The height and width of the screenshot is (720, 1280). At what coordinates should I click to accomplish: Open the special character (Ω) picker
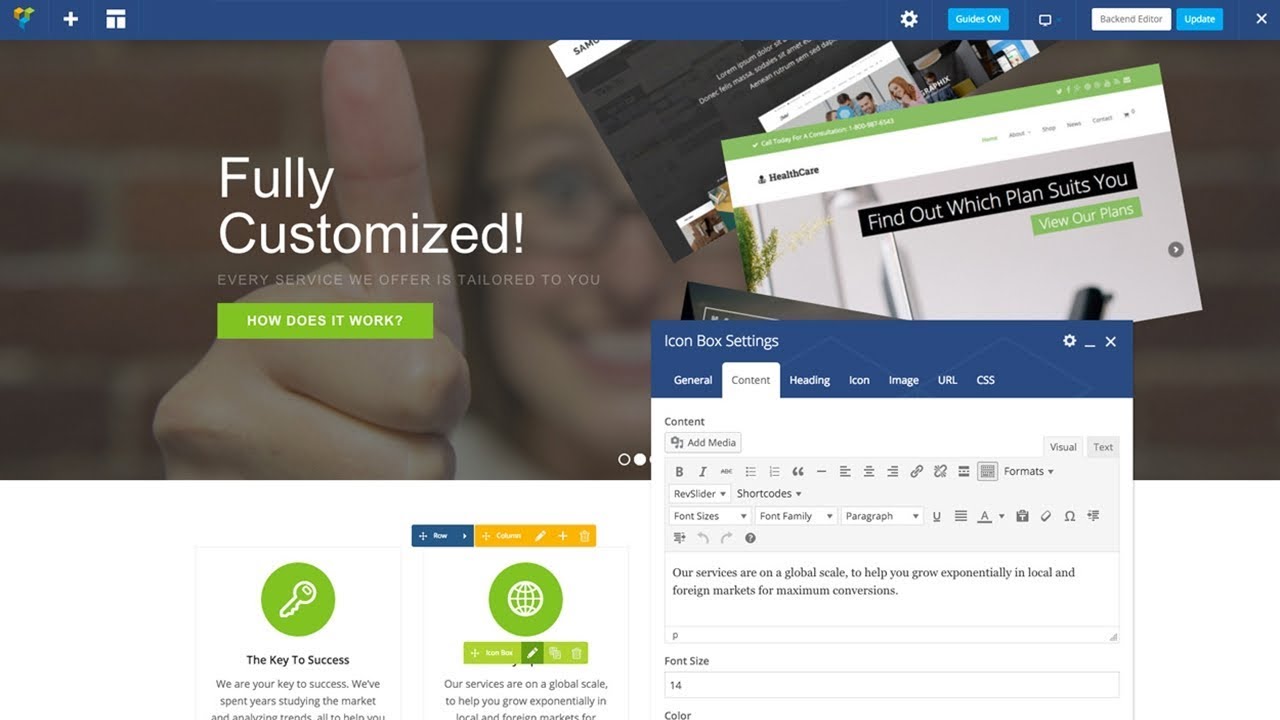(1069, 516)
